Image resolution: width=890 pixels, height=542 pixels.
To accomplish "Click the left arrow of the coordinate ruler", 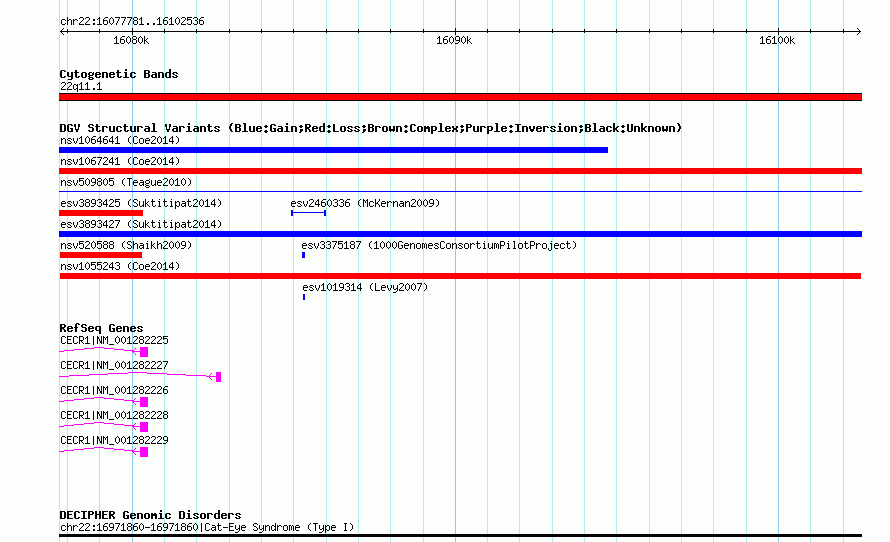I will 62,32.
